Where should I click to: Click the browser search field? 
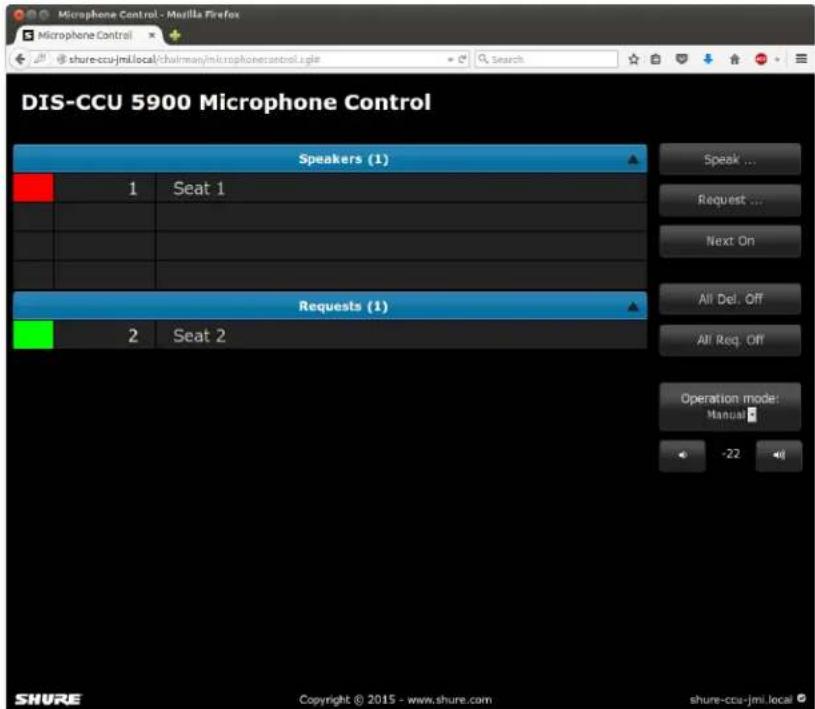tap(546, 59)
